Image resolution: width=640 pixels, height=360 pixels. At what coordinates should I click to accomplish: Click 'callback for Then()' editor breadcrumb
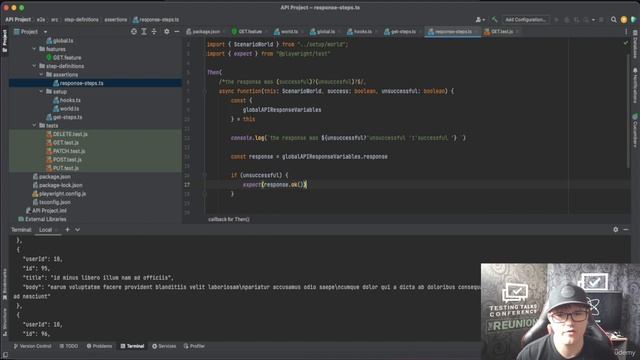[x=229, y=220]
